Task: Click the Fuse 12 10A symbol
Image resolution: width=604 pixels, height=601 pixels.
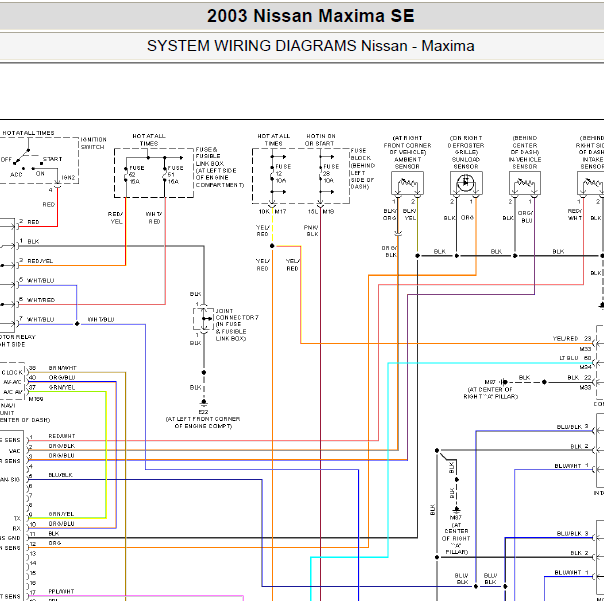Action: pyautogui.click(x=272, y=174)
